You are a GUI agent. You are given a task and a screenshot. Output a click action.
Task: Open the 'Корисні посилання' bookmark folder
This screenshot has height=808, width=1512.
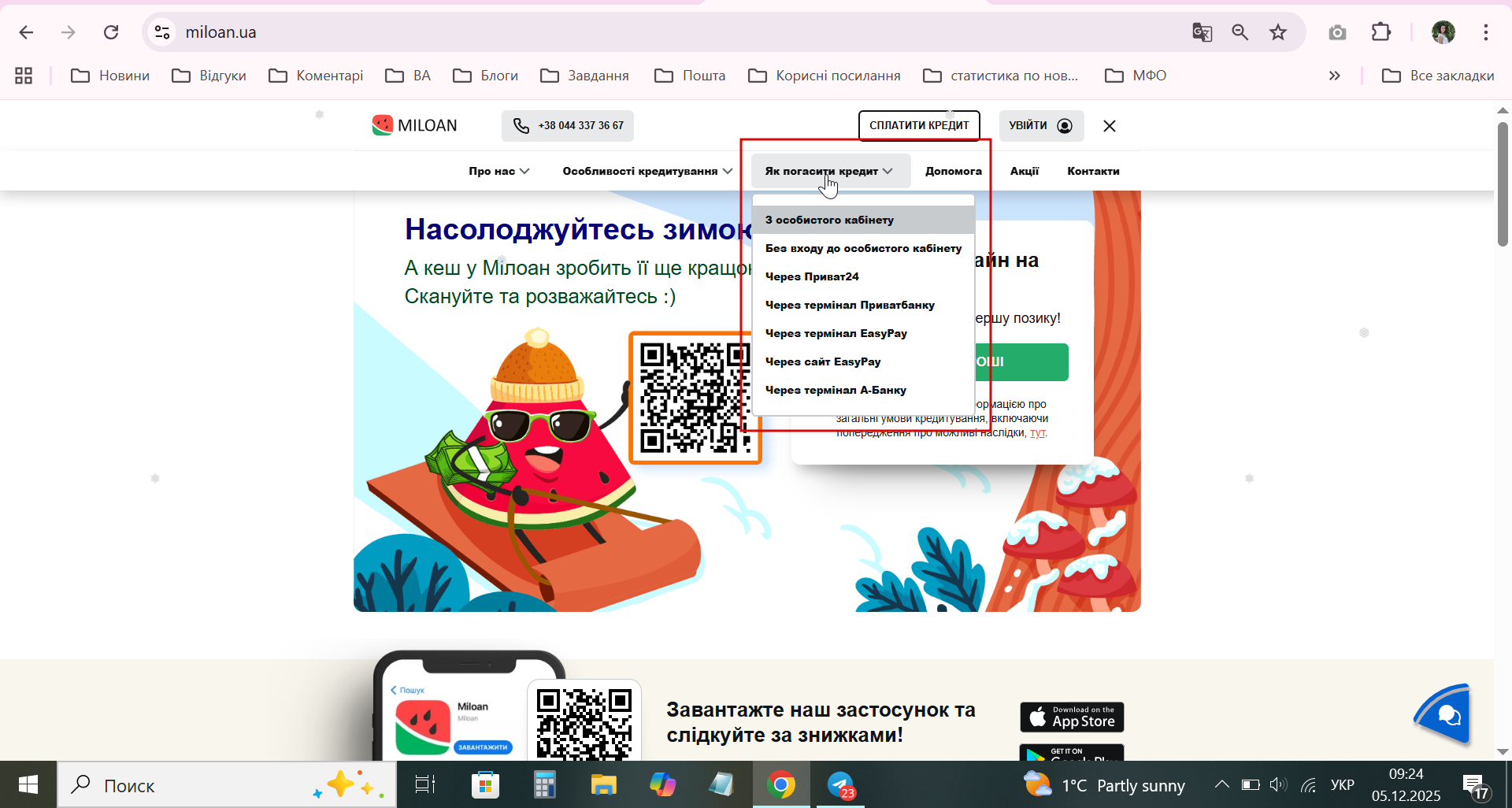825,76
